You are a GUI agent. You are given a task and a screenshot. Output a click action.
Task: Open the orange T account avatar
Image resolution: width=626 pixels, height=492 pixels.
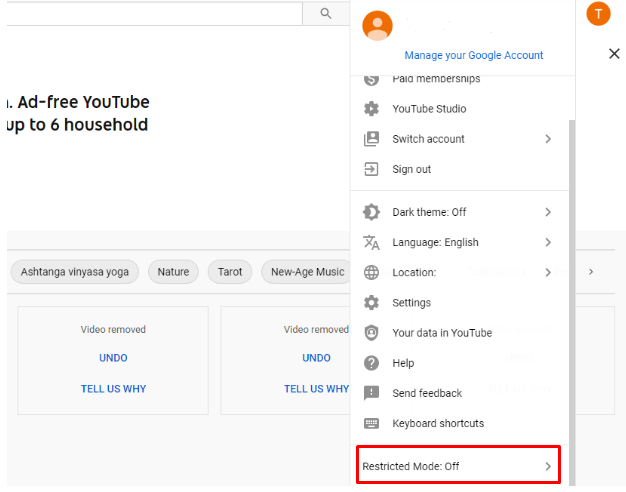tap(598, 14)
